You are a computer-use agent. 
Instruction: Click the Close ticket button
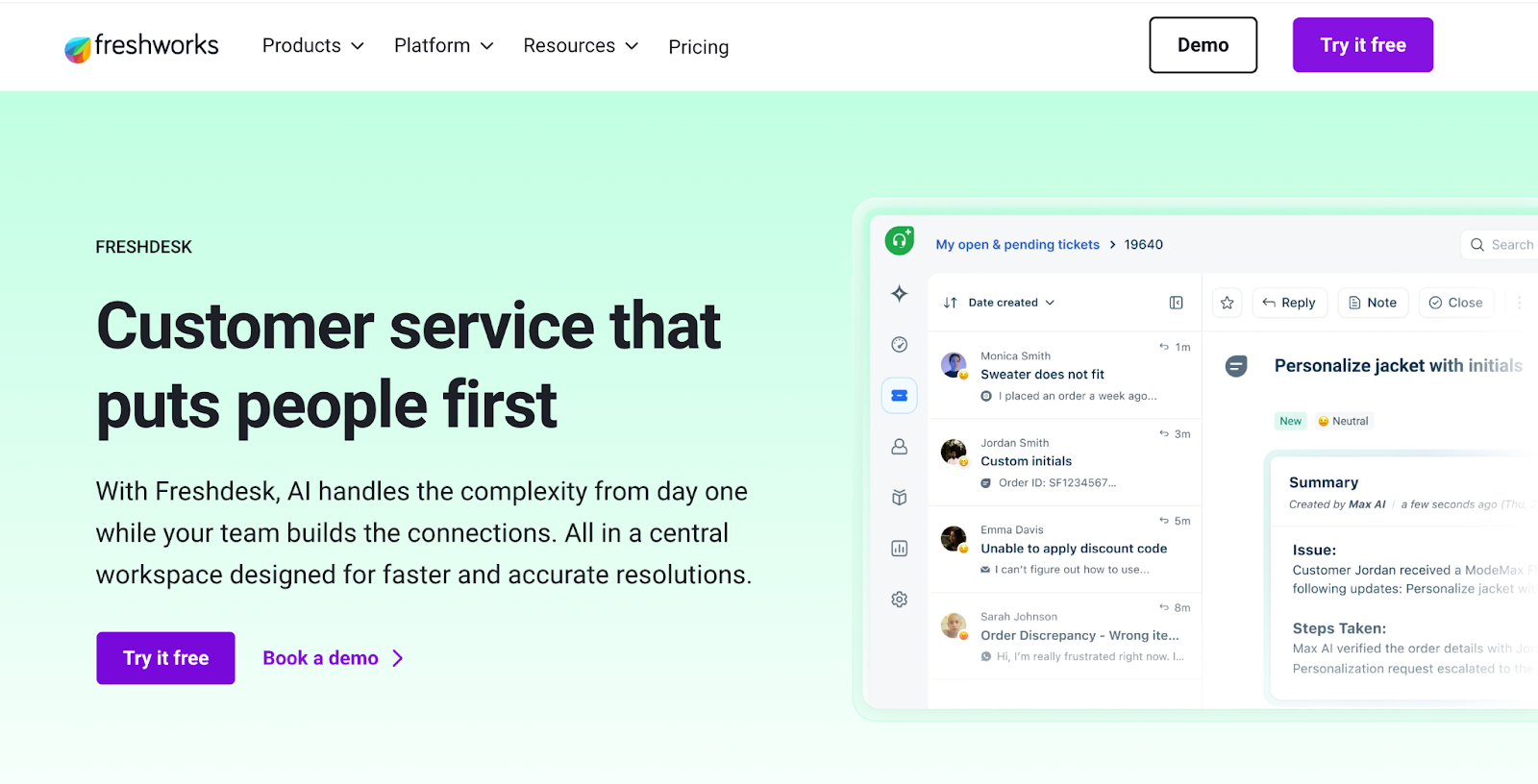[1455, 303]
